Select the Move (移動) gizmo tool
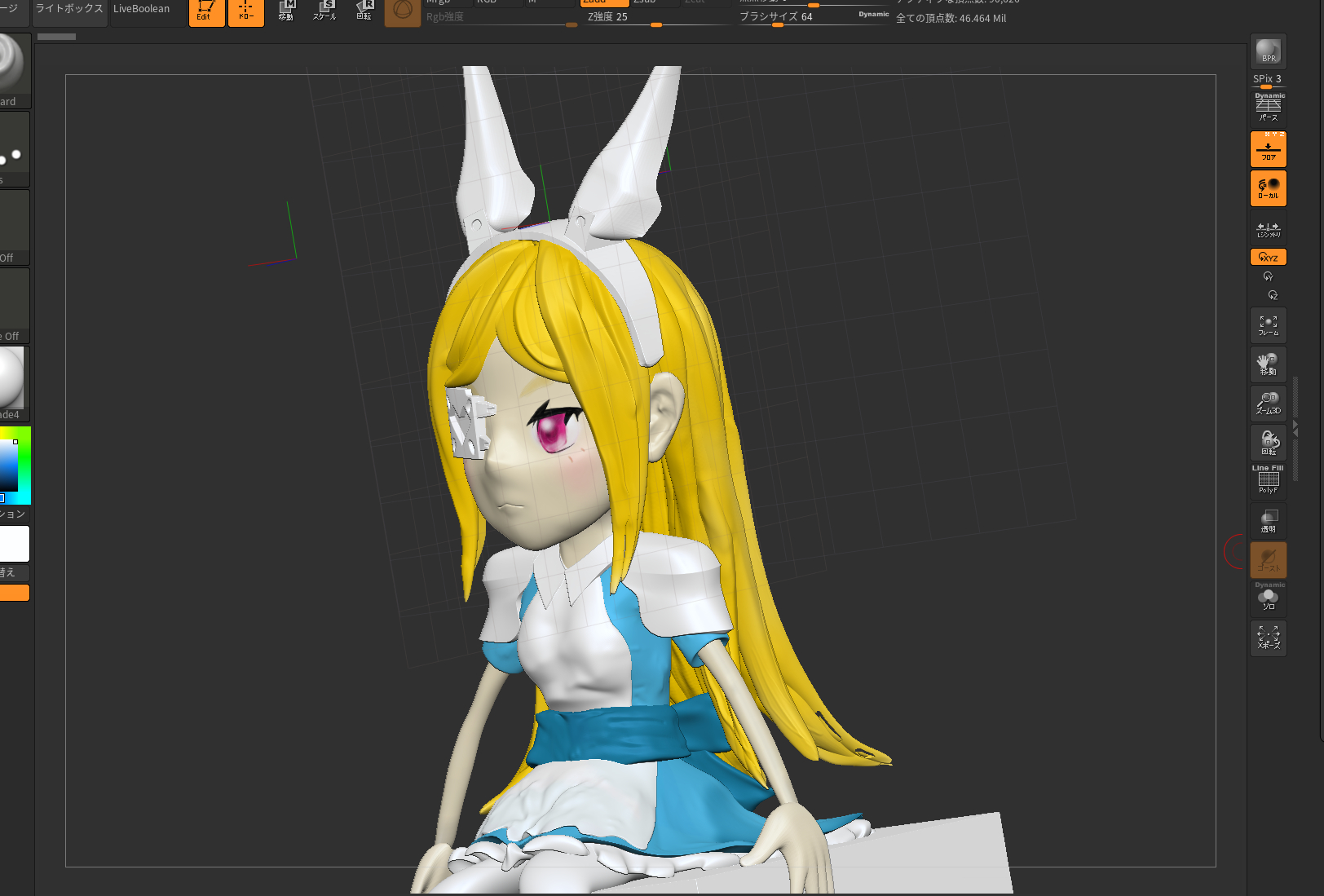This screenshot has width=1324, height=896. pyautogui.click(x=285, y=11)
